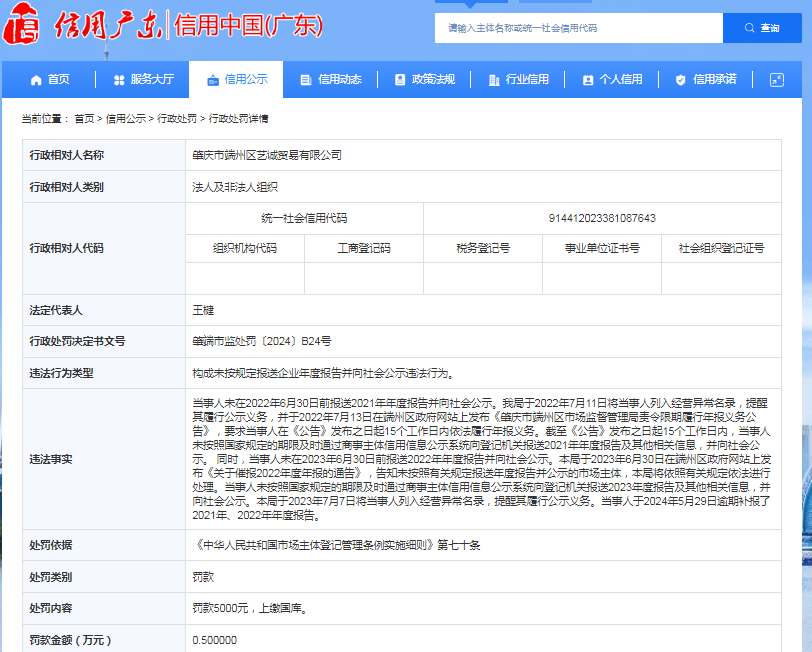Select the 事业单位证书号 header cell
This screenshot has height=652, width=812.
[602, 249]
